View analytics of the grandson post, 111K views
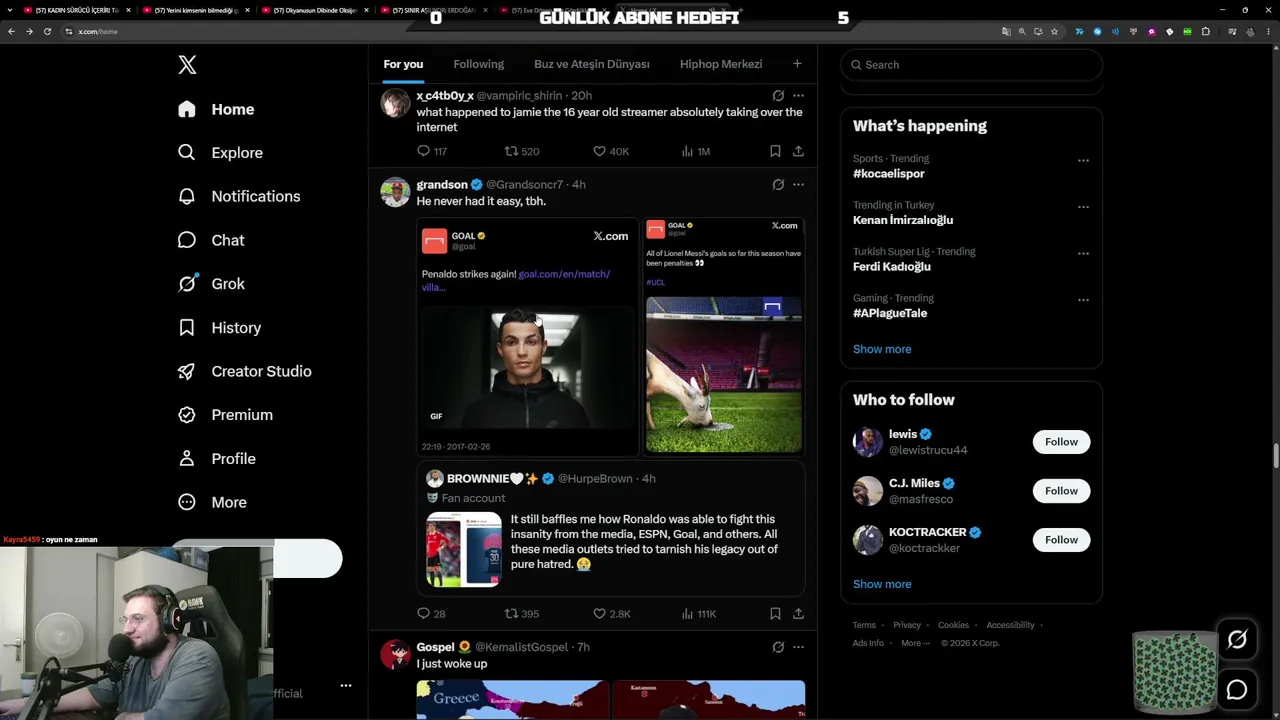Image resolution: width=1280 pixels, height=720 pixels. tap(687, 613)
